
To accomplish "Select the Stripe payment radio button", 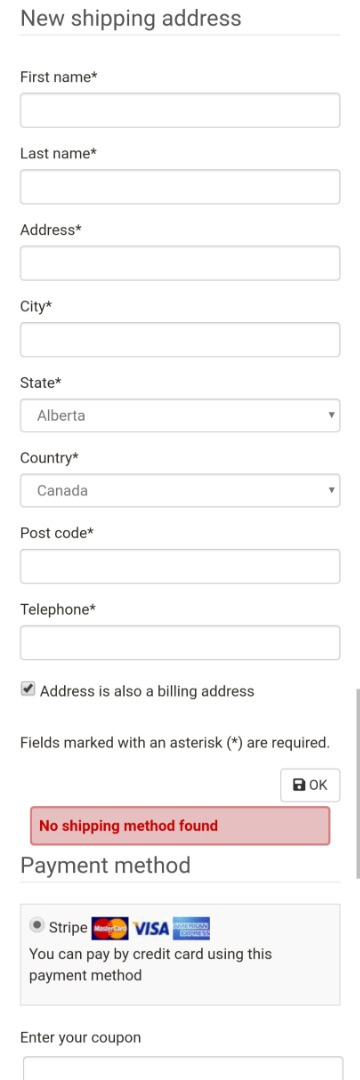I will (37, 926).
